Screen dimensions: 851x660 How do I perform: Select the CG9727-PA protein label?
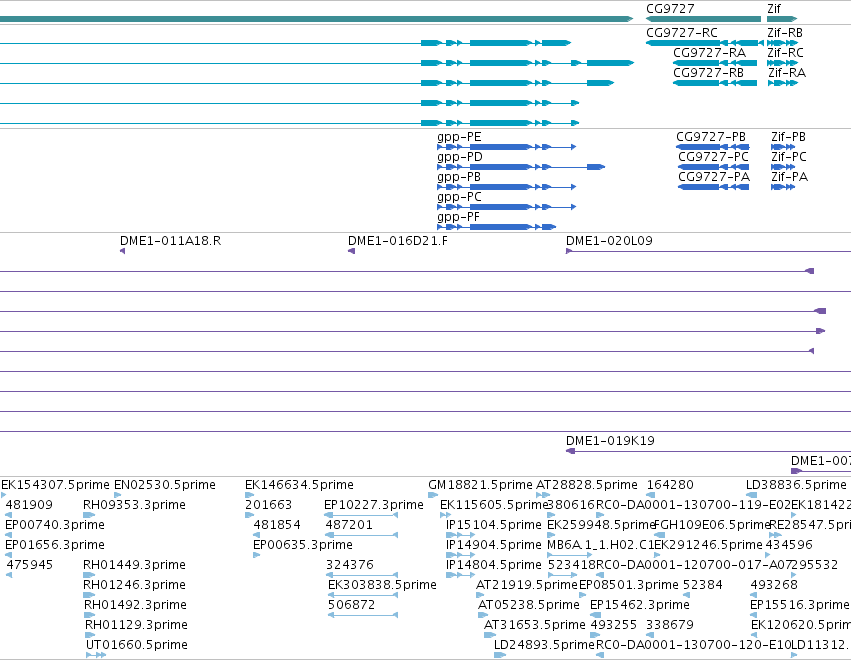714,177
